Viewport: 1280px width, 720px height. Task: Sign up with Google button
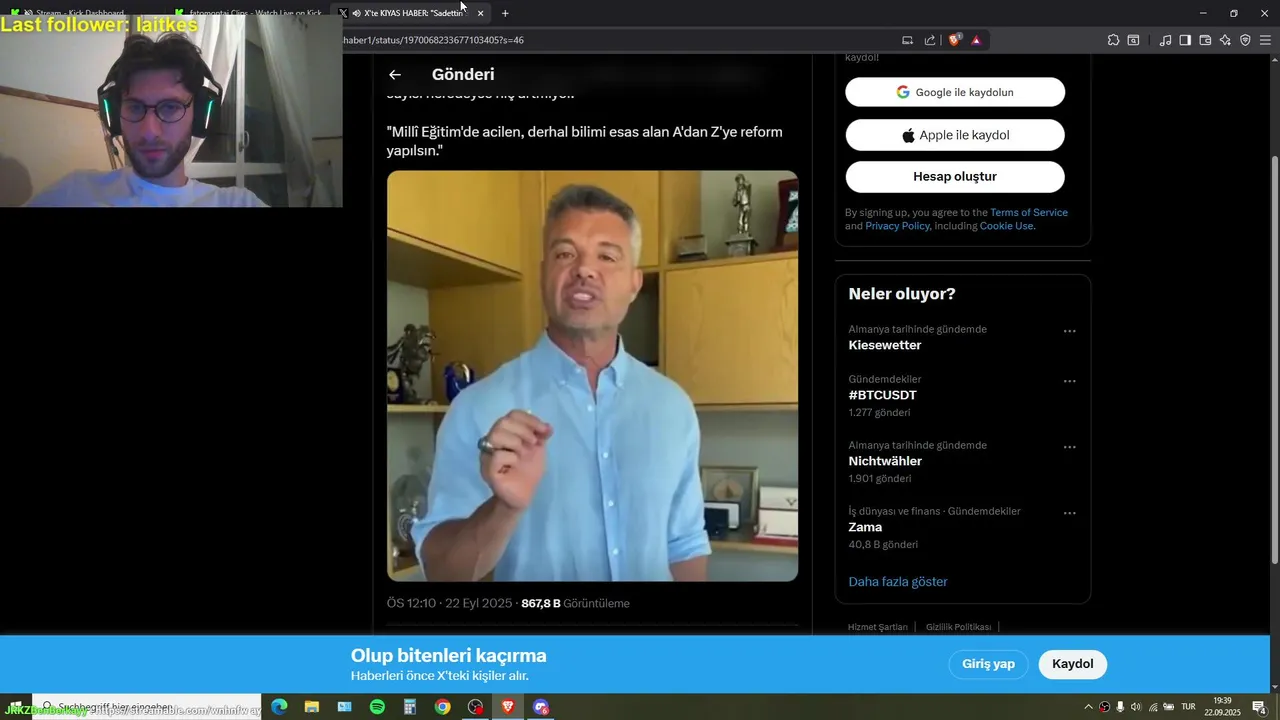click(x=955, y=92)
